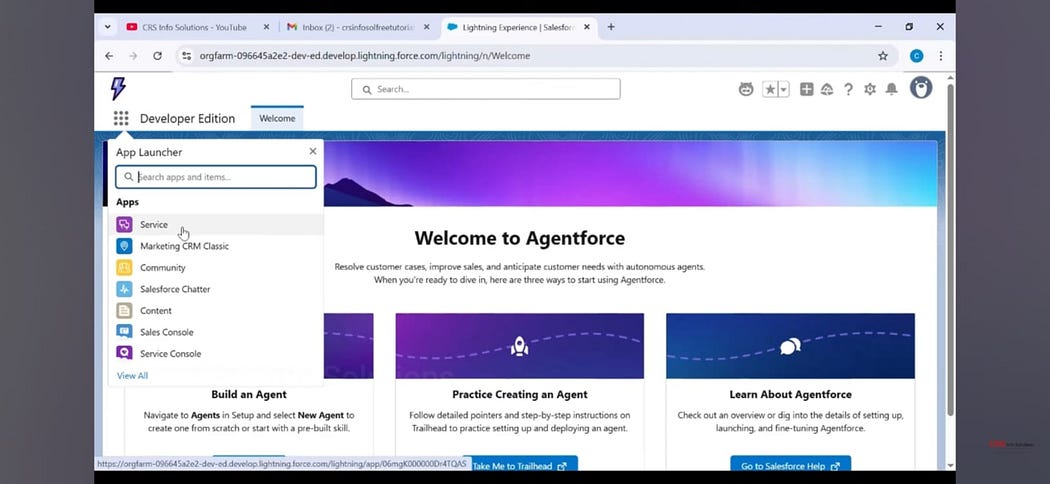Open the Help question mark icon
The width and height of the screenshot is (1050, 484).
(848, 90)
